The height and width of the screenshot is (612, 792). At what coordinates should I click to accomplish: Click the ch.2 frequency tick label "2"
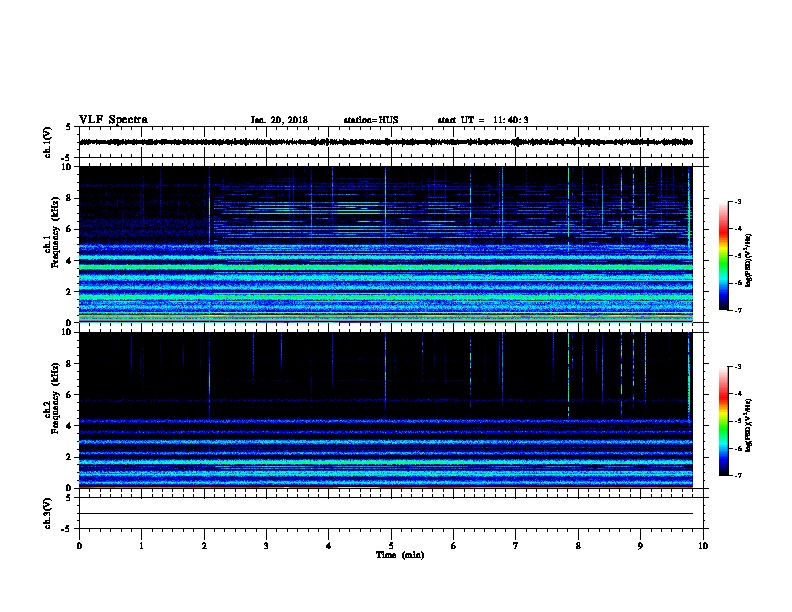pyautogui.click(x=68, y=457)
